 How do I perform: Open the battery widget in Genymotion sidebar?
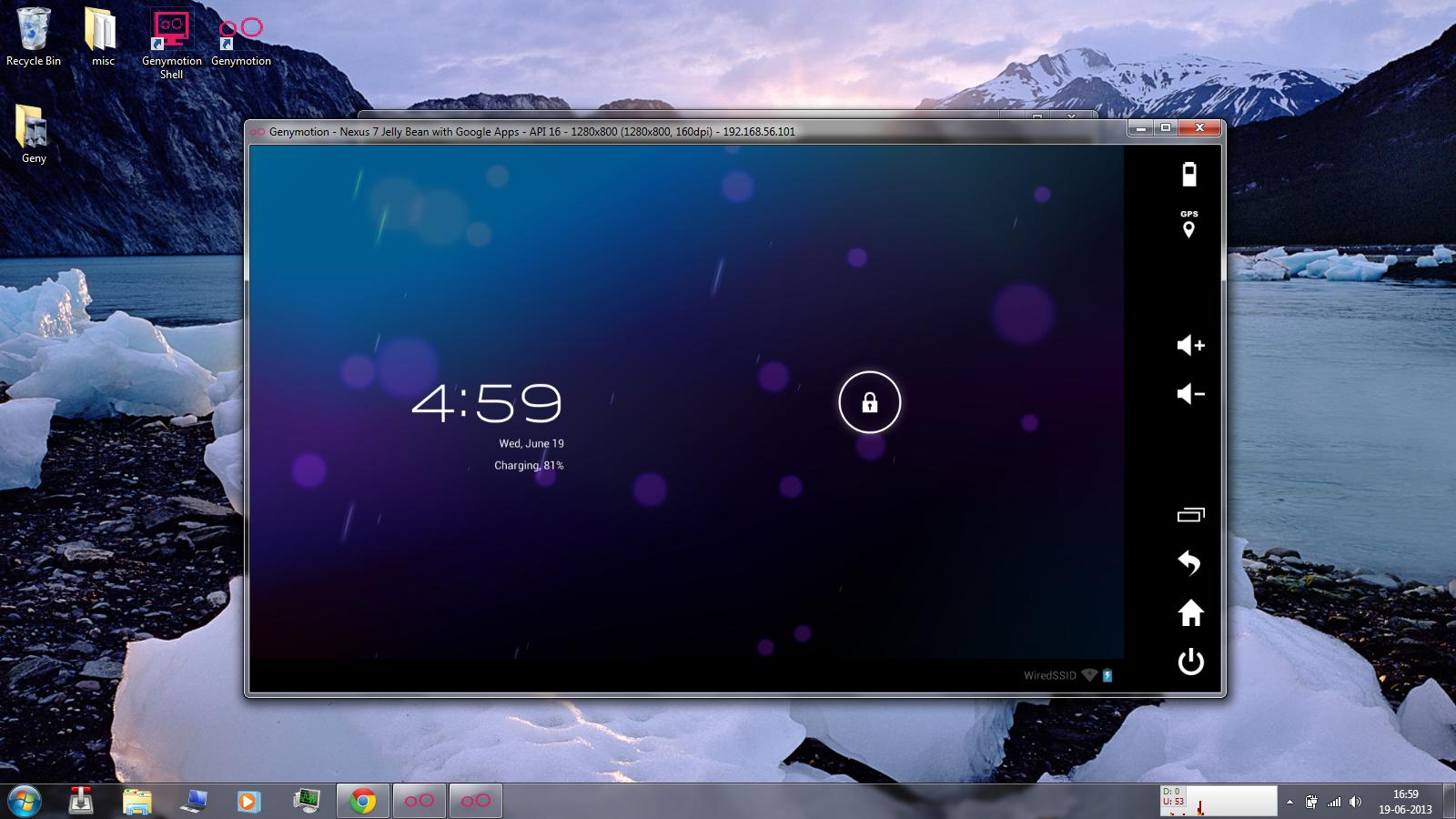click(1190, 173)
